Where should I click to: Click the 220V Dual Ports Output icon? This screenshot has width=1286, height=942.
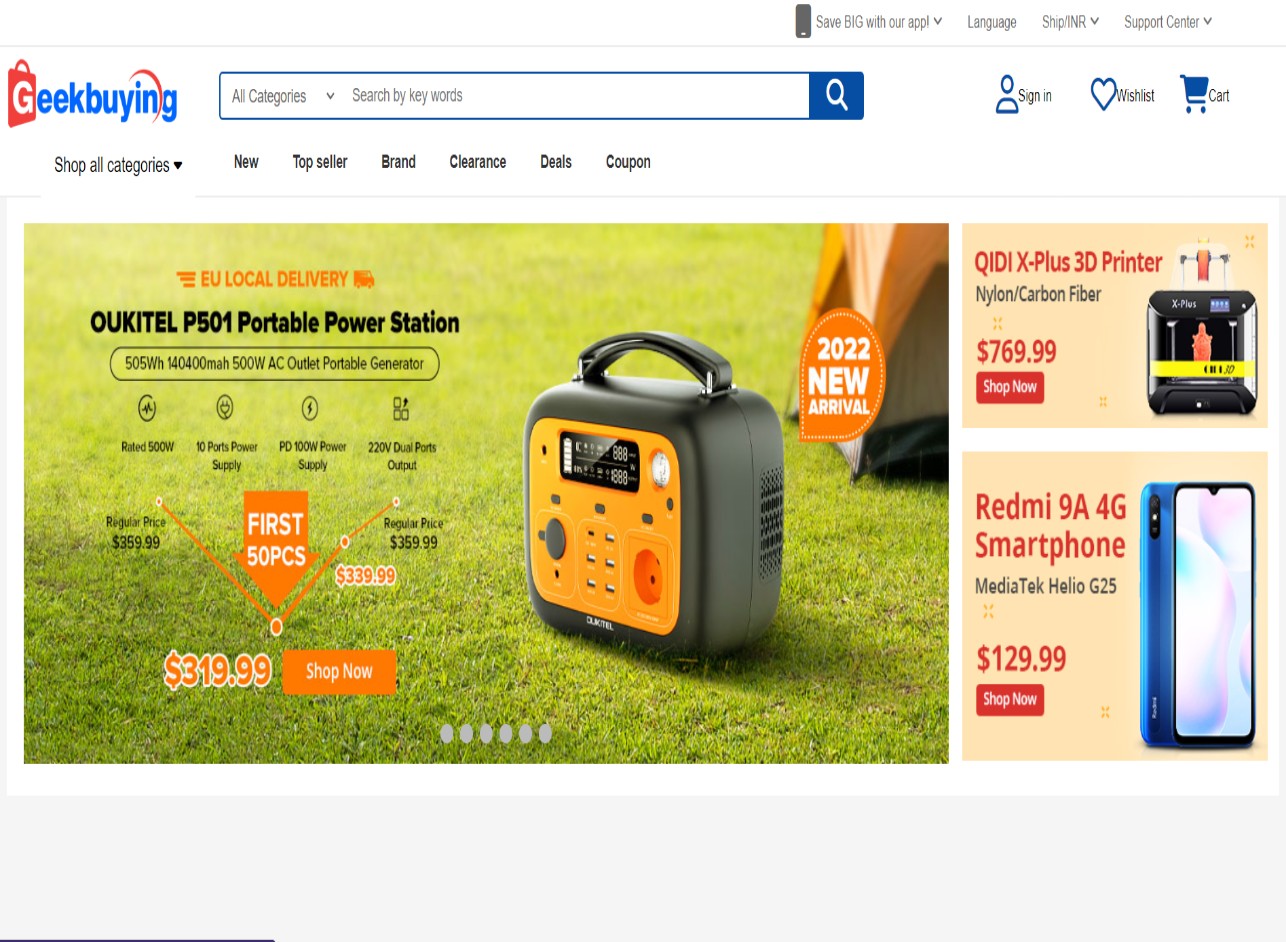coord(401,408)
